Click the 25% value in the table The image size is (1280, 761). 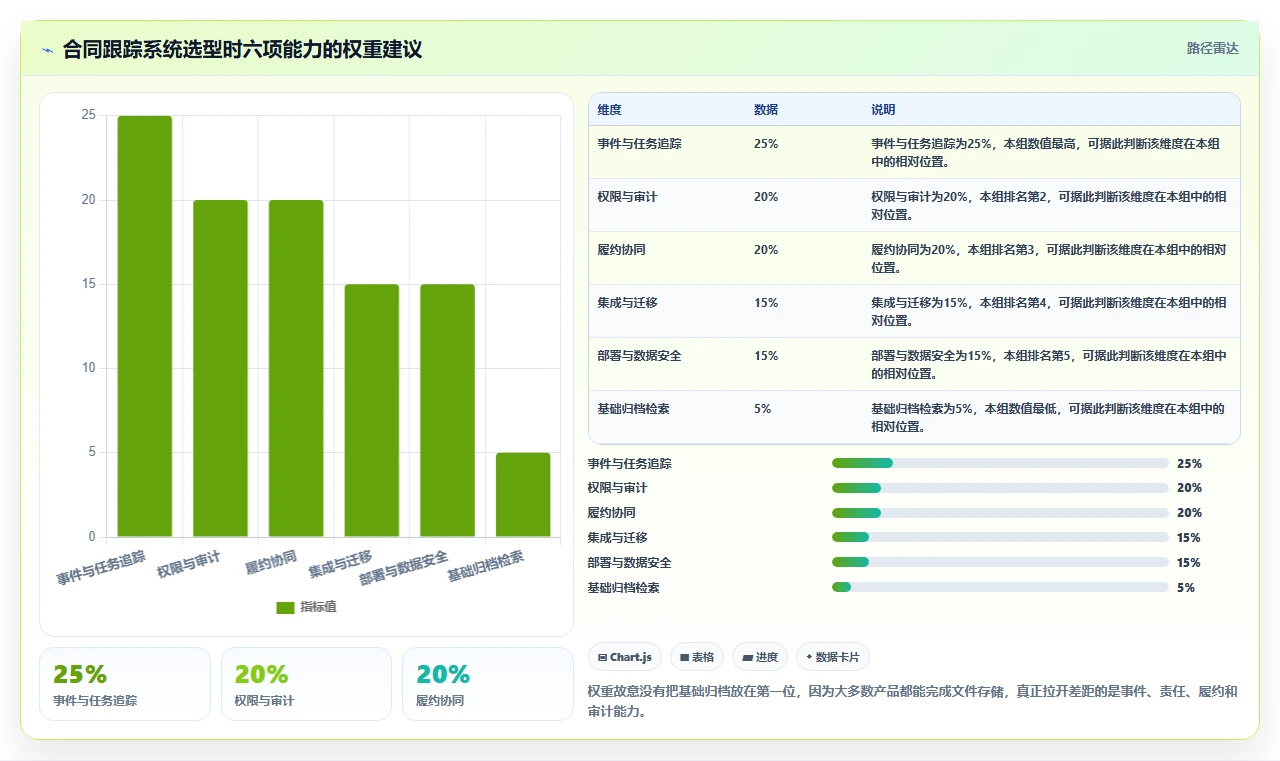point(766,144)
